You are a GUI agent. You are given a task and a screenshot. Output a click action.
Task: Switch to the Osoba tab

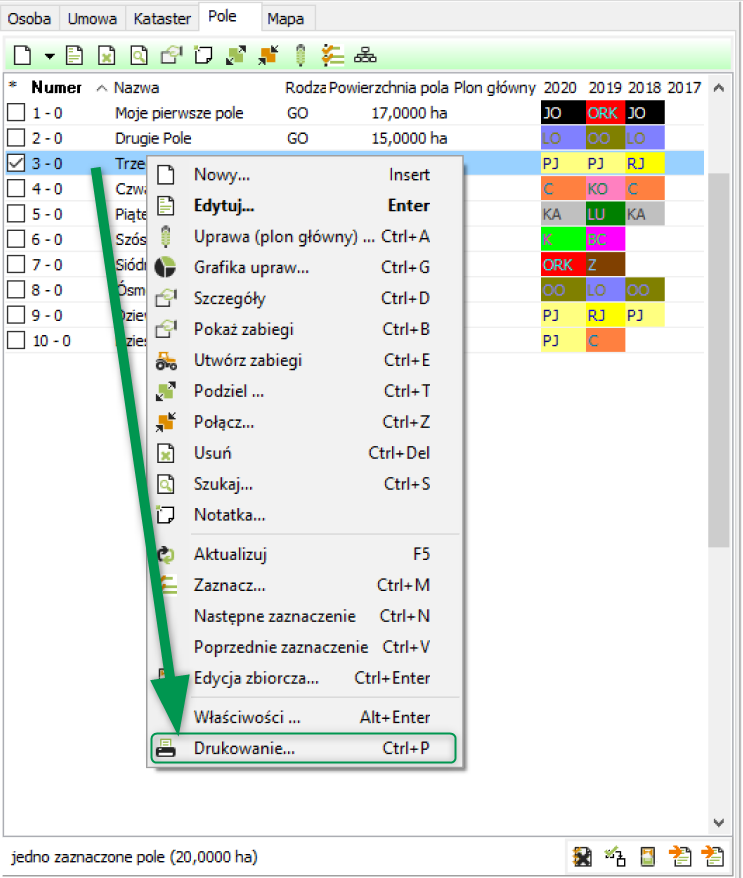[29, 18]
